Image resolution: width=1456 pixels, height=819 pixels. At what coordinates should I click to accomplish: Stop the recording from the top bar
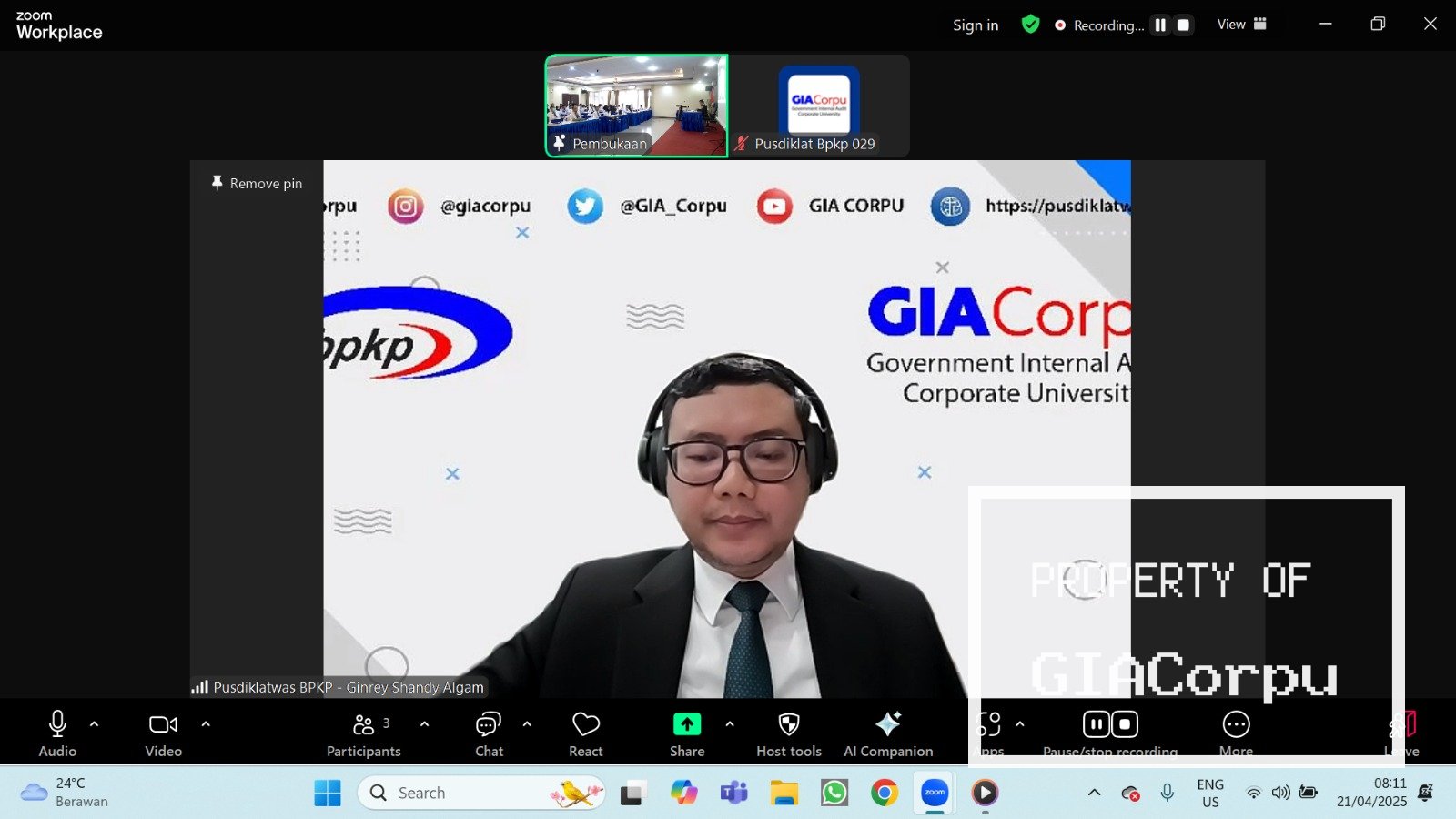pos(1183,25)
